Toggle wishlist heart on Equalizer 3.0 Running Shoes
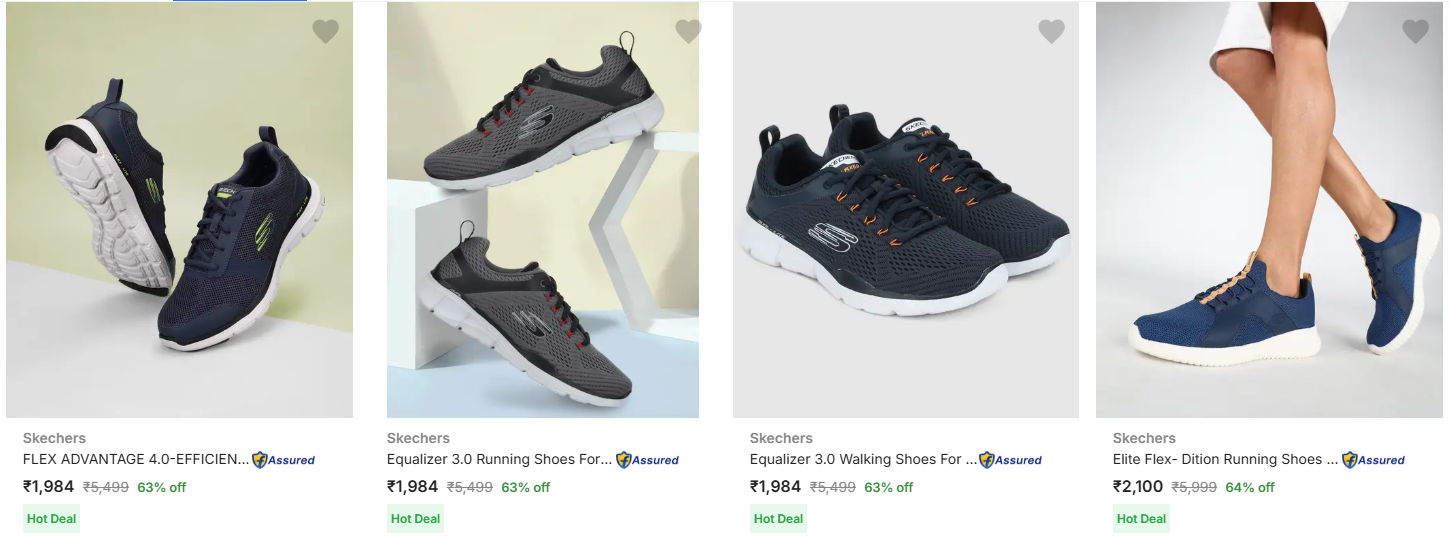The height and width of the screenshot is (540, 1449). [688, 32]
